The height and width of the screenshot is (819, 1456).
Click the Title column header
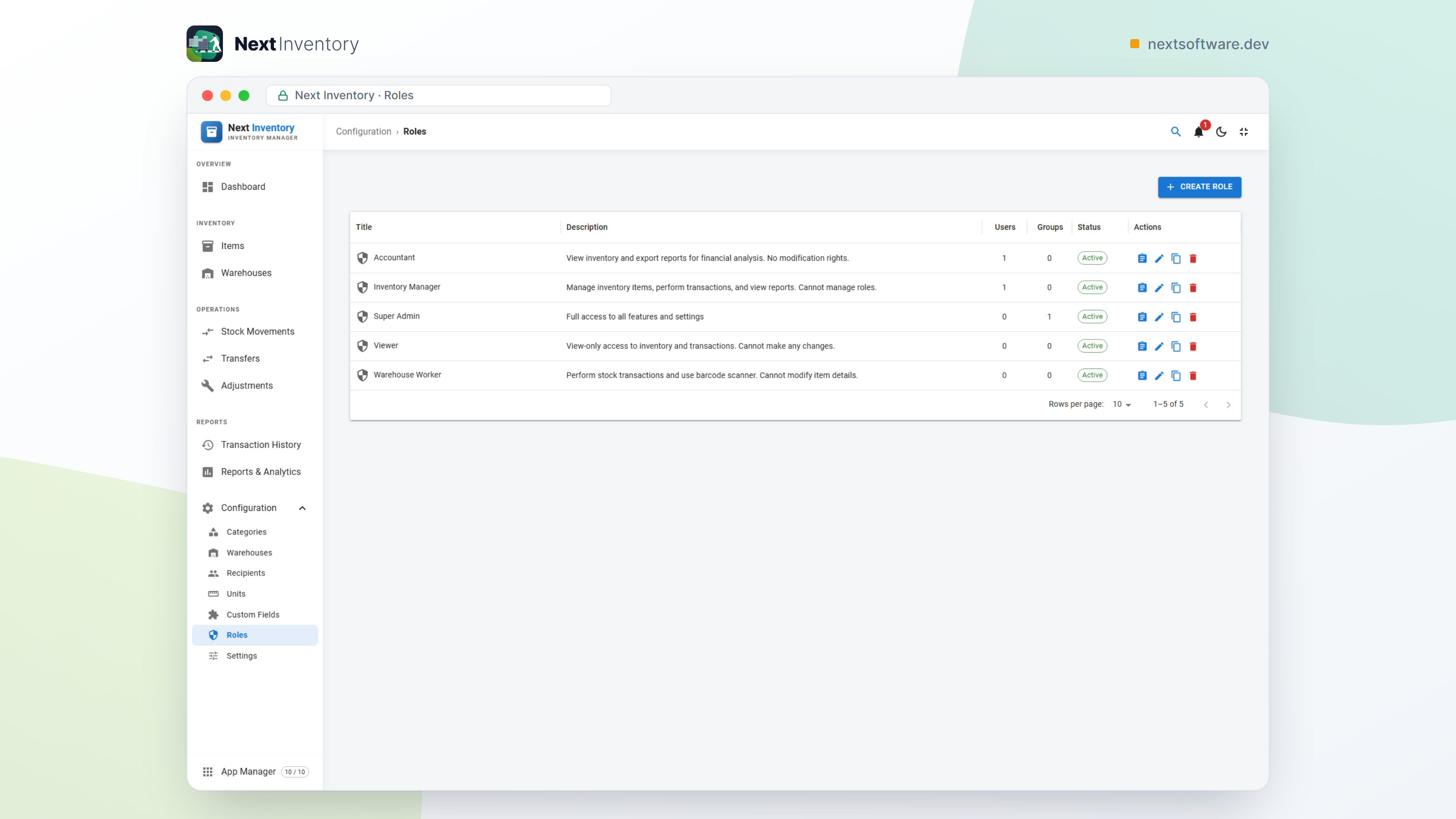pos(364,227)
